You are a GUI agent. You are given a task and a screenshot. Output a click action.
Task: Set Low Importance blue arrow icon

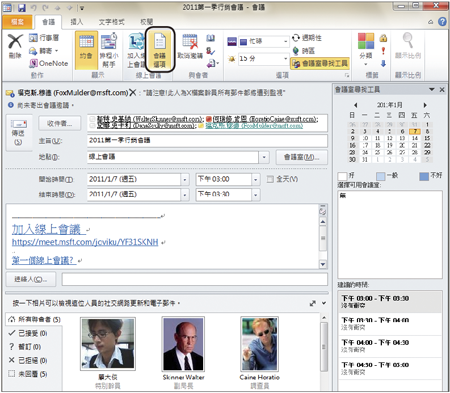[x=383, y=63]
